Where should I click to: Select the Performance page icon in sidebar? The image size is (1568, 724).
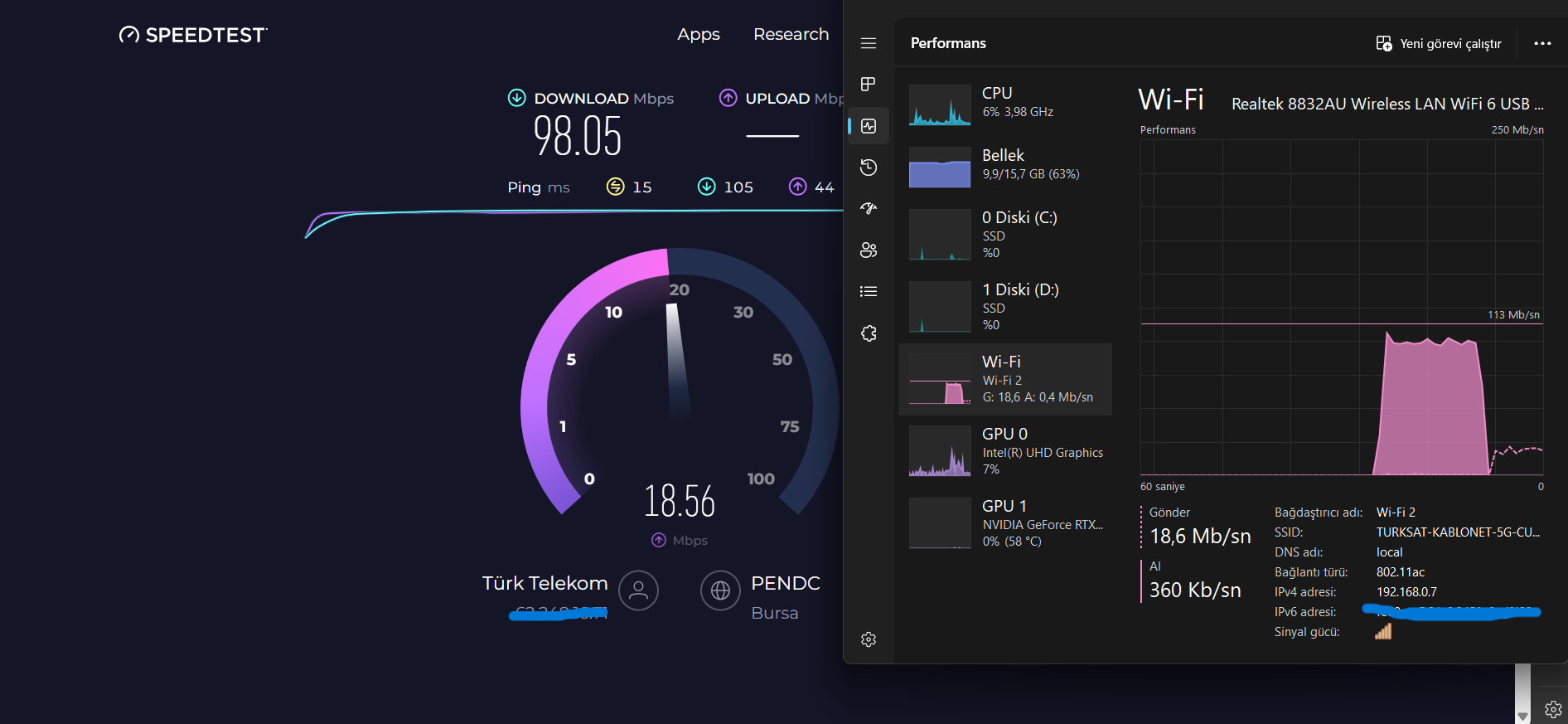(869, 126)
